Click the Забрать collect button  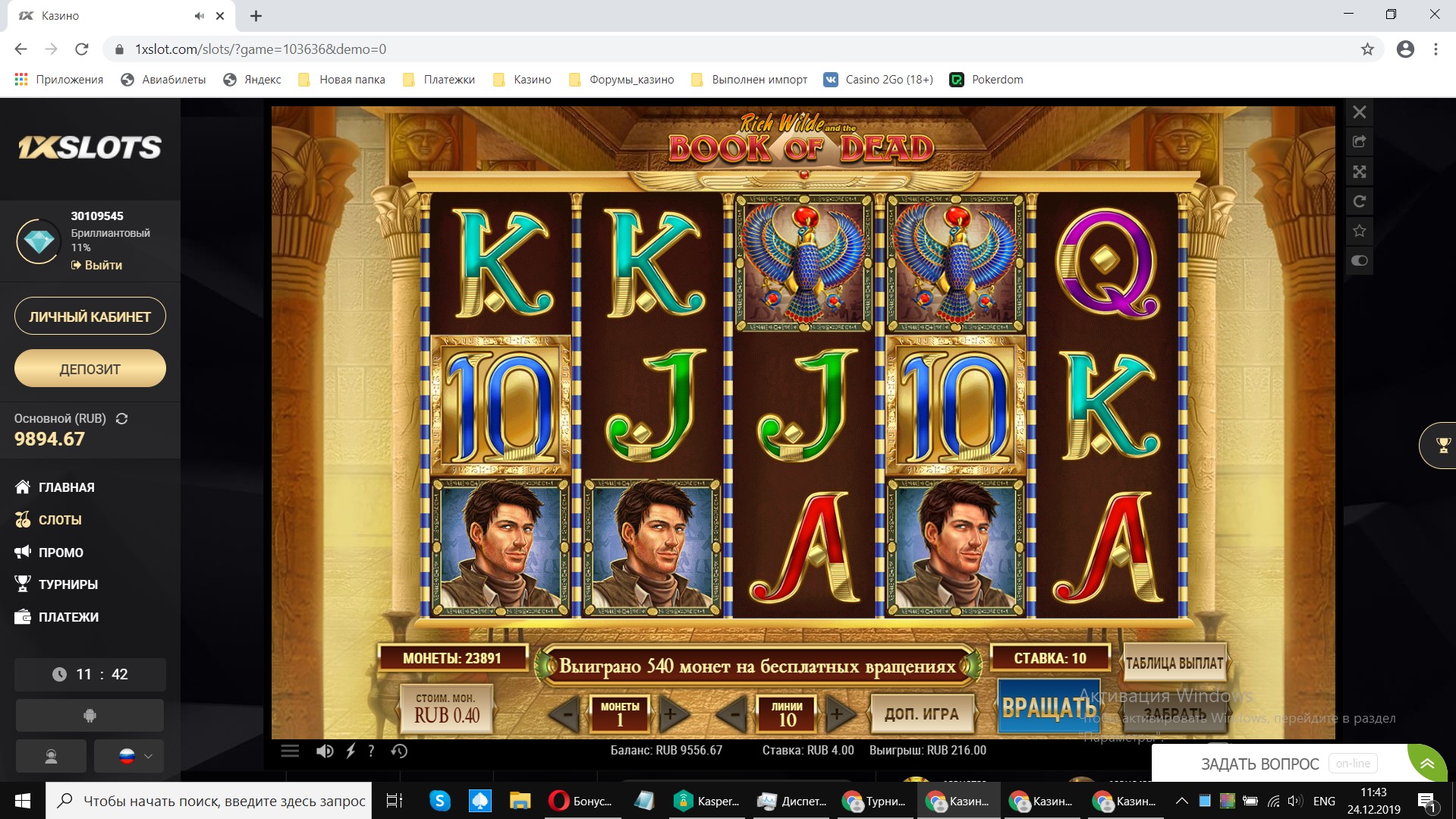click(1174, 715)
